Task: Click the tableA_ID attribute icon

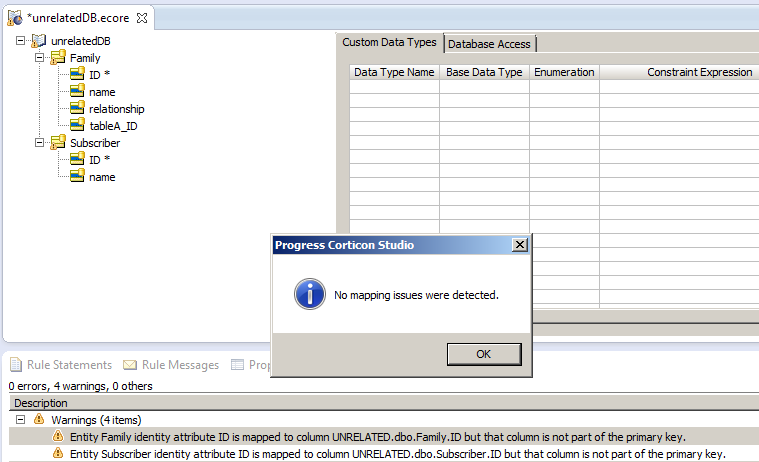Action: pos(77,125)
